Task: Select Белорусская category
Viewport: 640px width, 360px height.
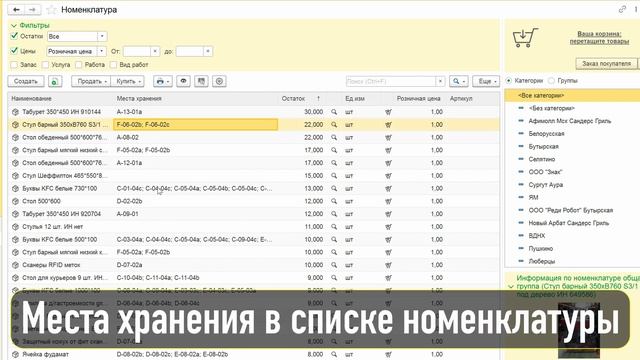Action: coord(546,133)
